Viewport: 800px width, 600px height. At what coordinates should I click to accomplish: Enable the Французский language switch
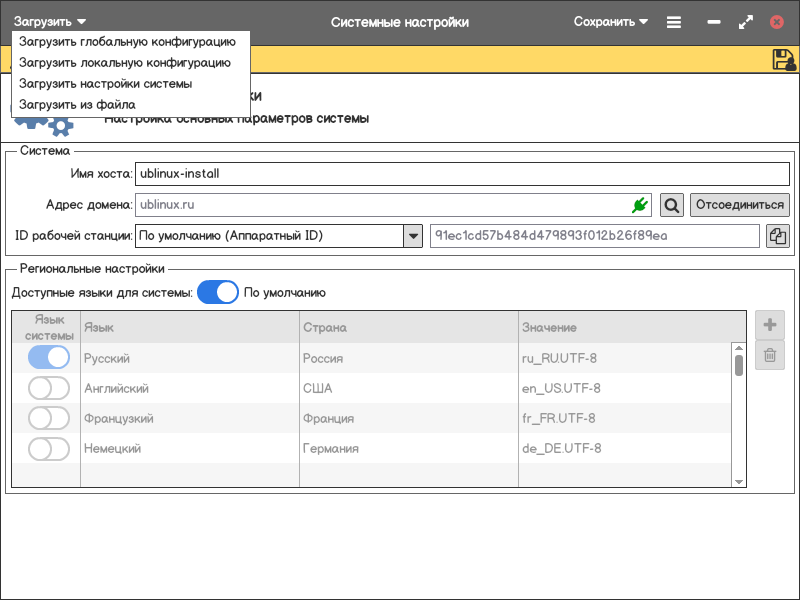pyautogui.click(x=49, y=418)
